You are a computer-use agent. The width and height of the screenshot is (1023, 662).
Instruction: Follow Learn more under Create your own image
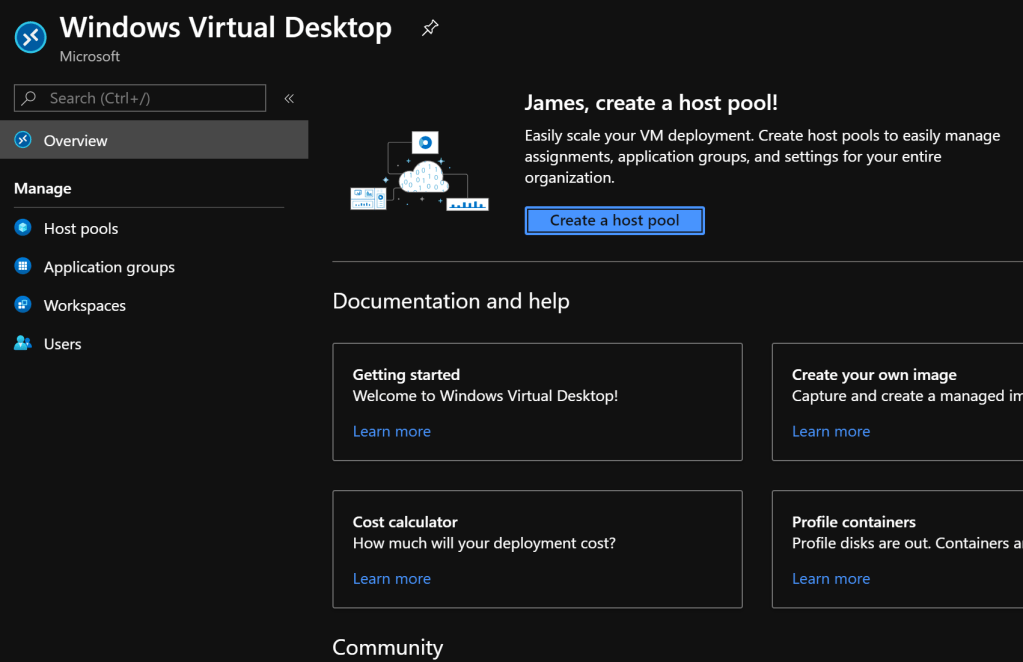(831, 431)
